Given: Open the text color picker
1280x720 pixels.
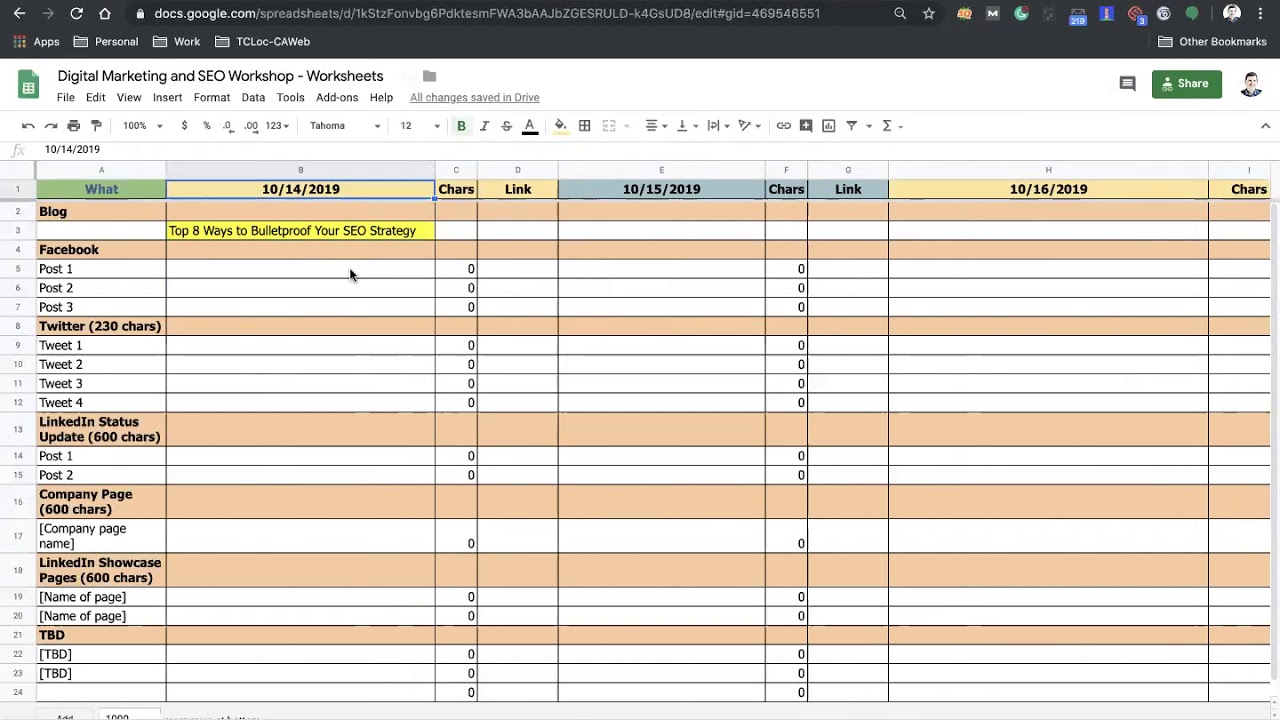Looking at the screenshot, I should (x=530, y=126).
